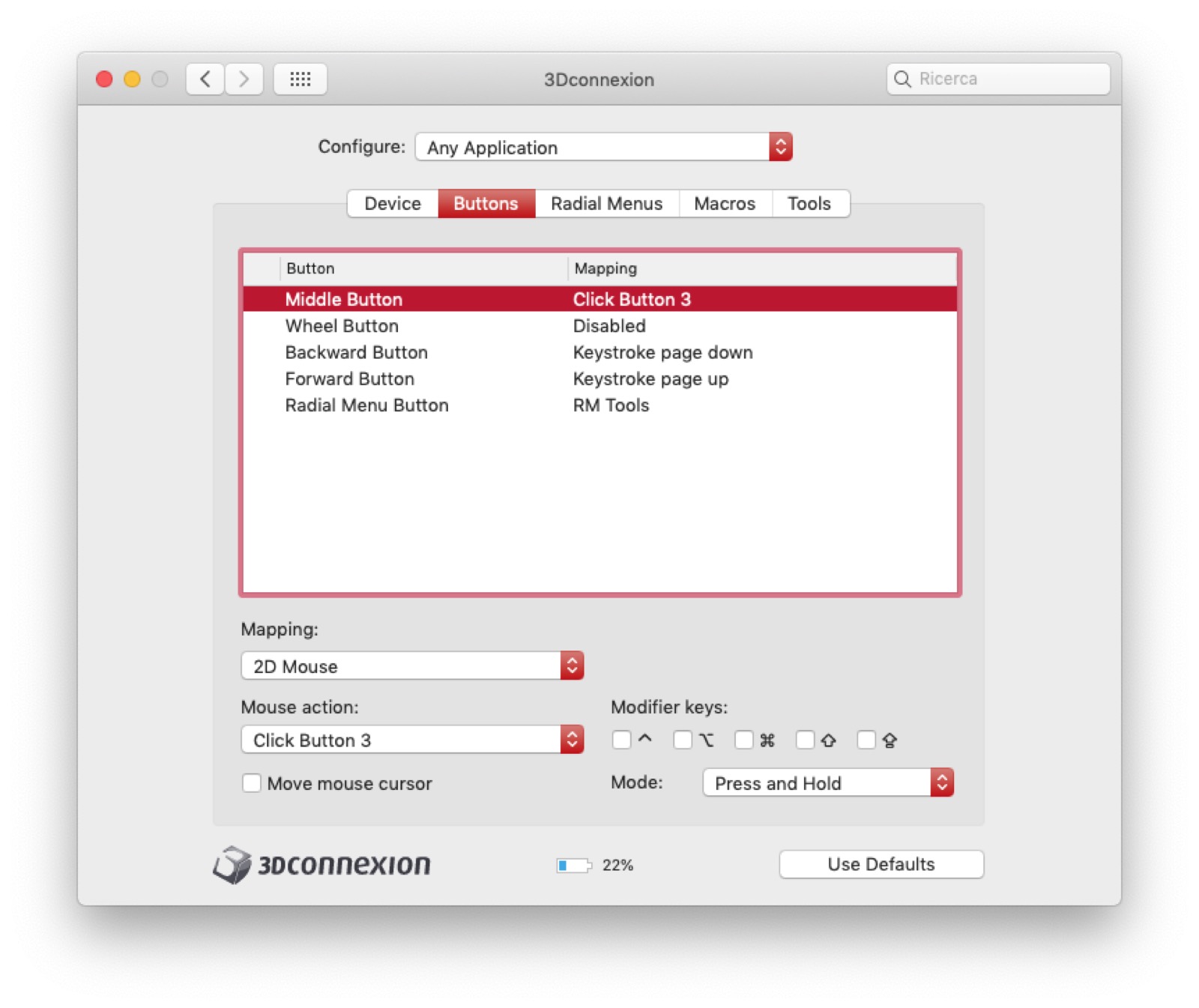Open the Tools tab
The width and height of the screenshot is (1199, 1008).
tap(810, 203)
